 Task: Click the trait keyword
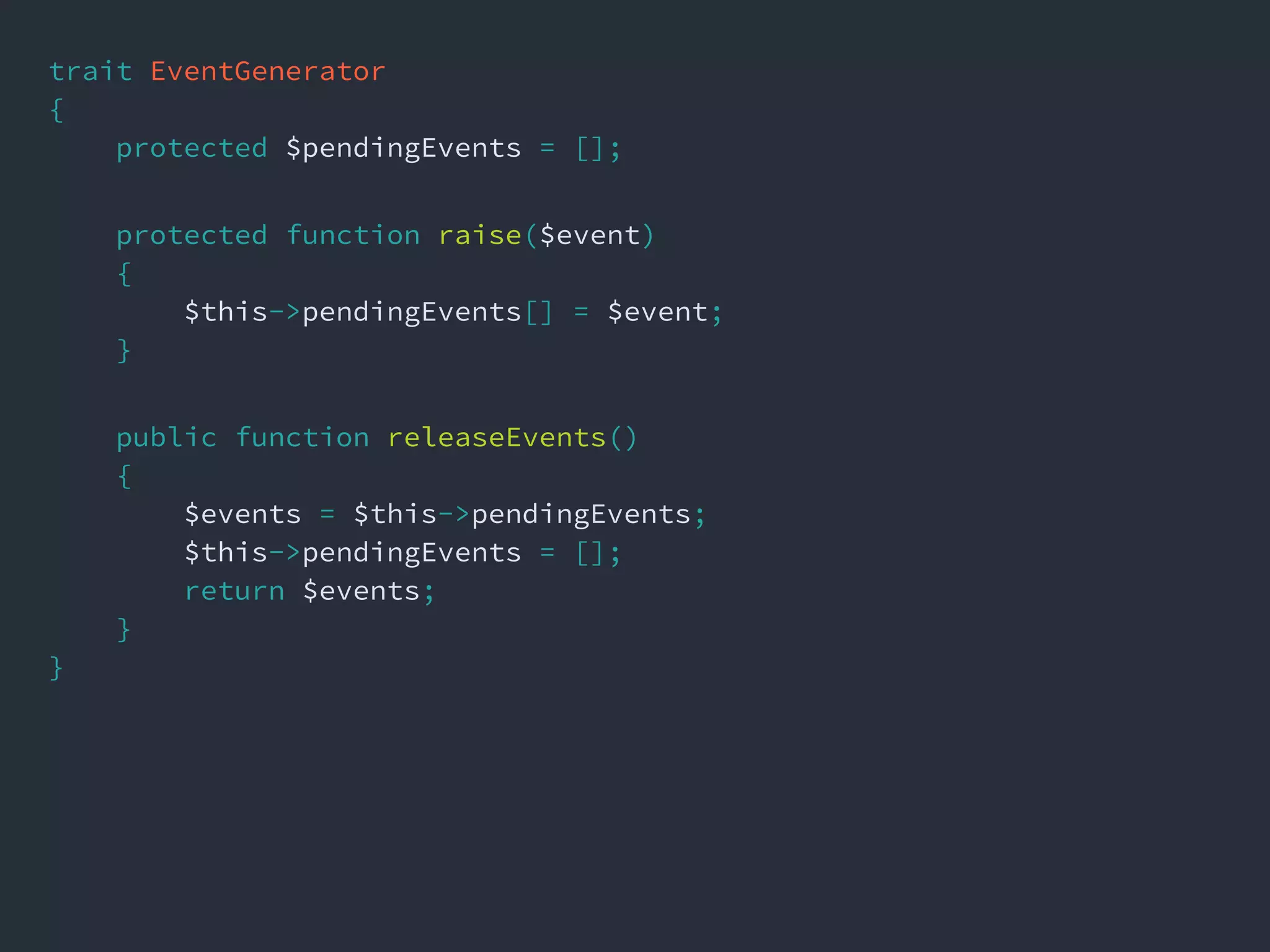coord(91,71)
